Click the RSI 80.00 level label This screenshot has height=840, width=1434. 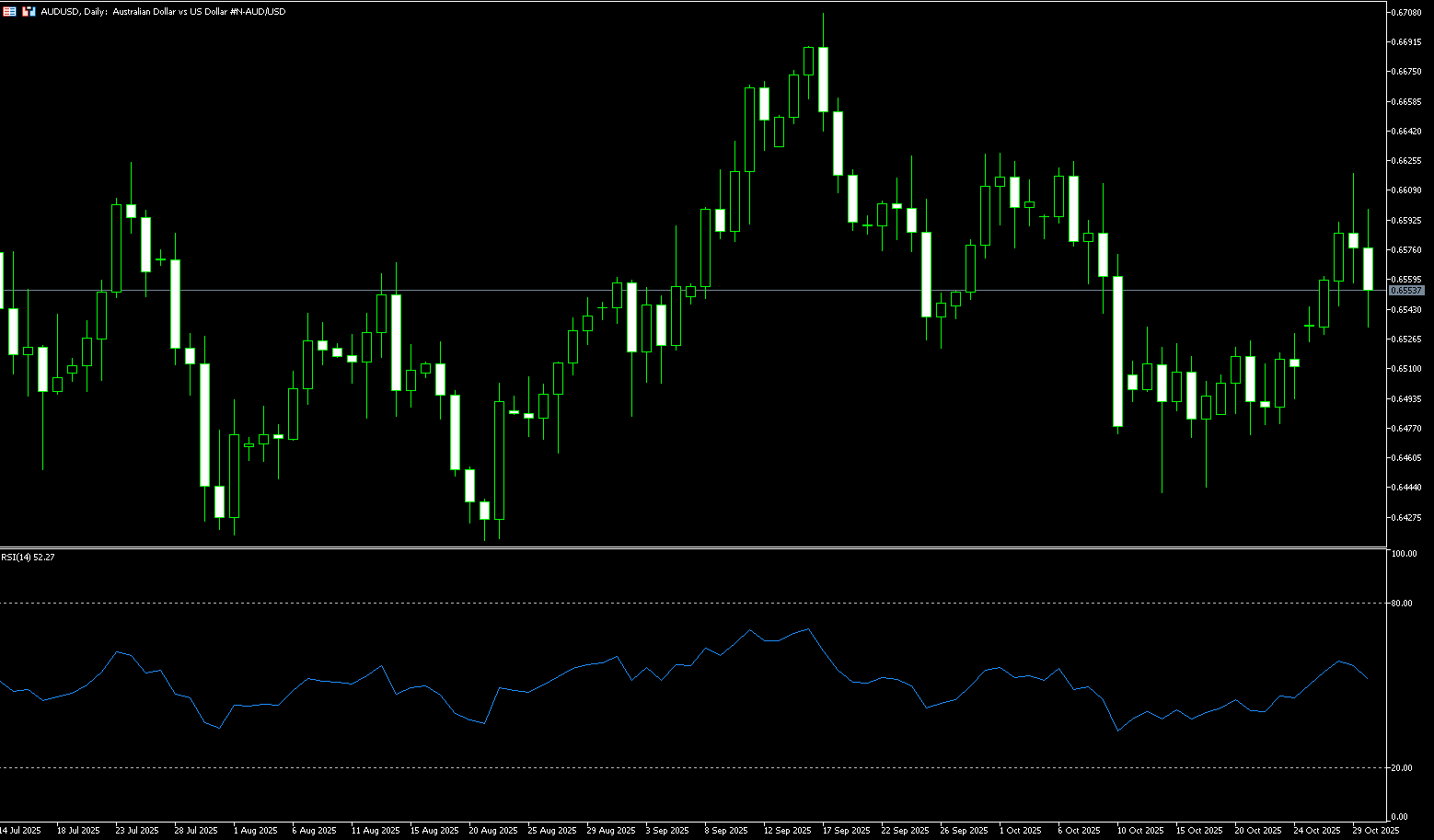coord(1402,604)
